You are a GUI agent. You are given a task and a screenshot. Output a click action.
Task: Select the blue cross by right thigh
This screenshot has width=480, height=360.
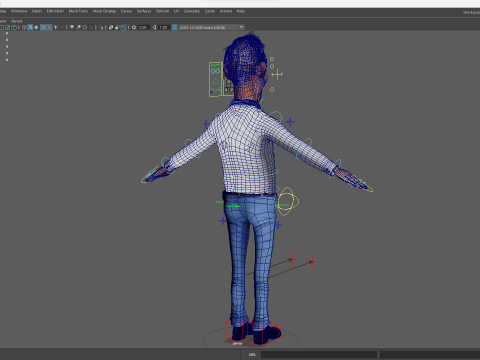(278, 225)
